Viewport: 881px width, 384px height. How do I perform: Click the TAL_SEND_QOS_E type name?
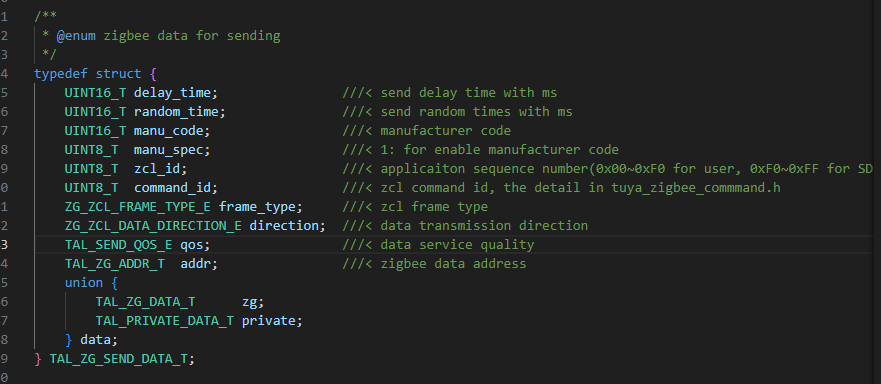pyautogui.click(x=119, y=245)
